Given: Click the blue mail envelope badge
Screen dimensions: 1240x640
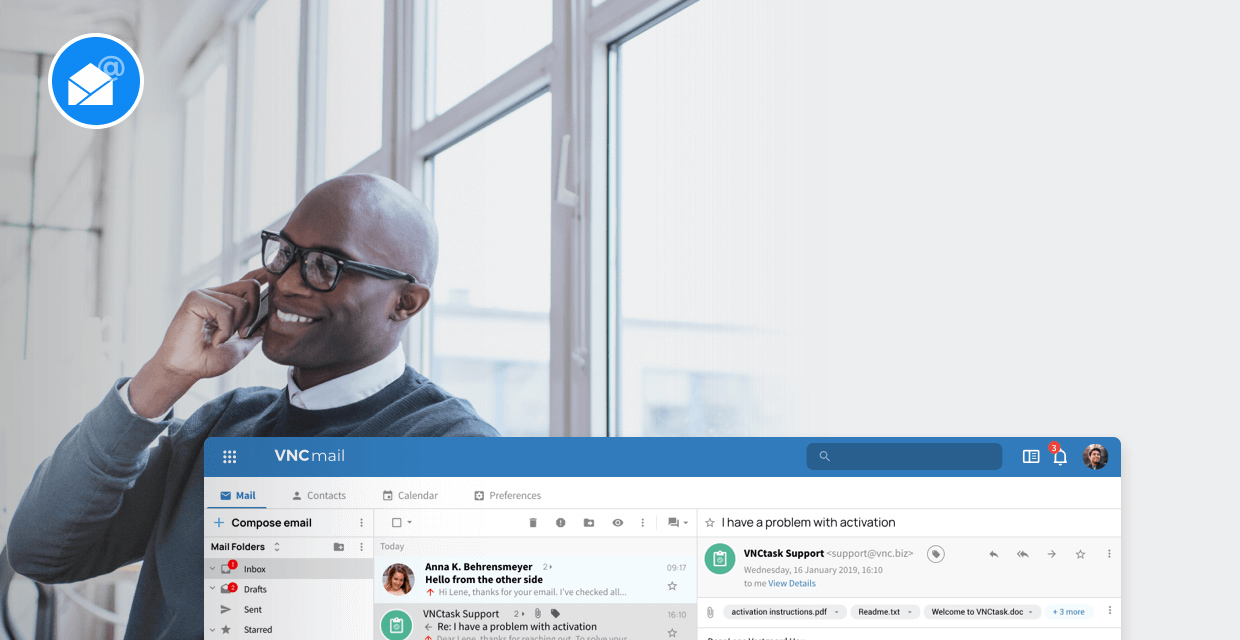Looking at the screenshot, I should click(96, 81).
